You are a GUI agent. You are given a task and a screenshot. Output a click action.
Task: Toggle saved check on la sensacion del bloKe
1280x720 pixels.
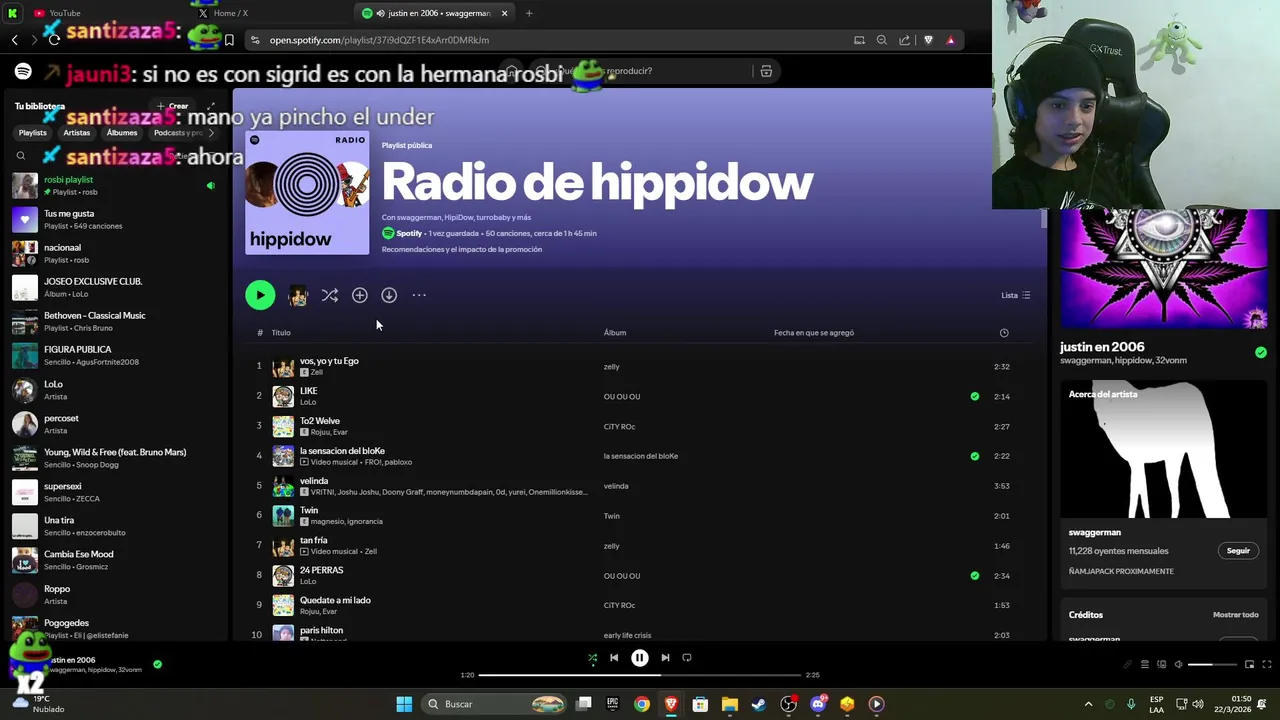975,456
